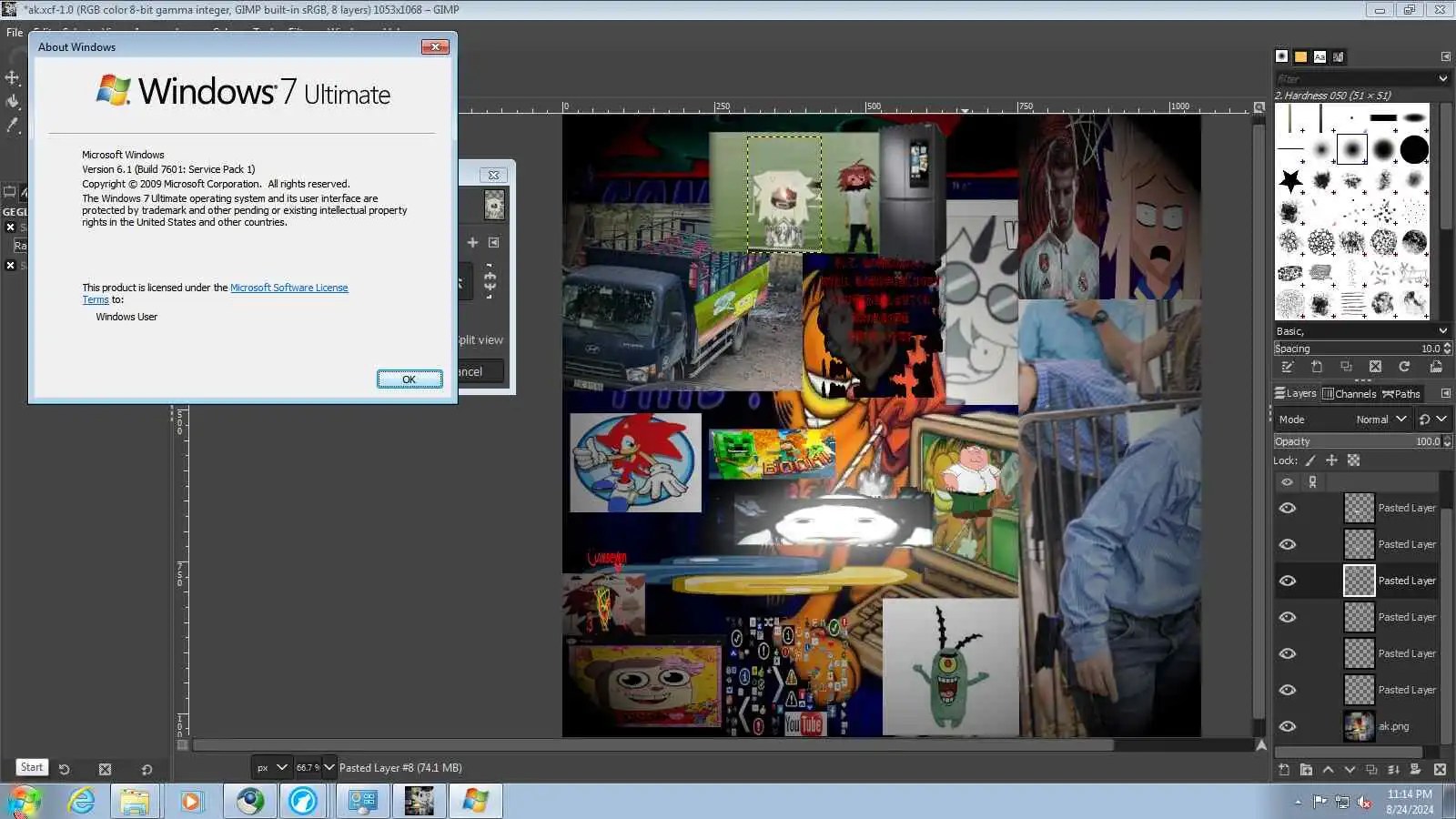Delete the selected brush
The width and height of the screenshot is (1456, 819).
click(1375, 367)
